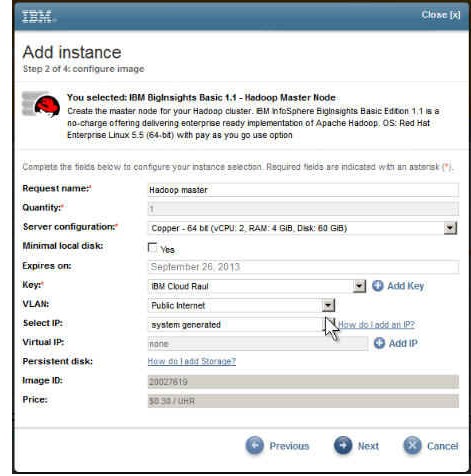Viewport: 471px width, 476px height.
Task: Click the Close [x] link
Action: (441, 15)
